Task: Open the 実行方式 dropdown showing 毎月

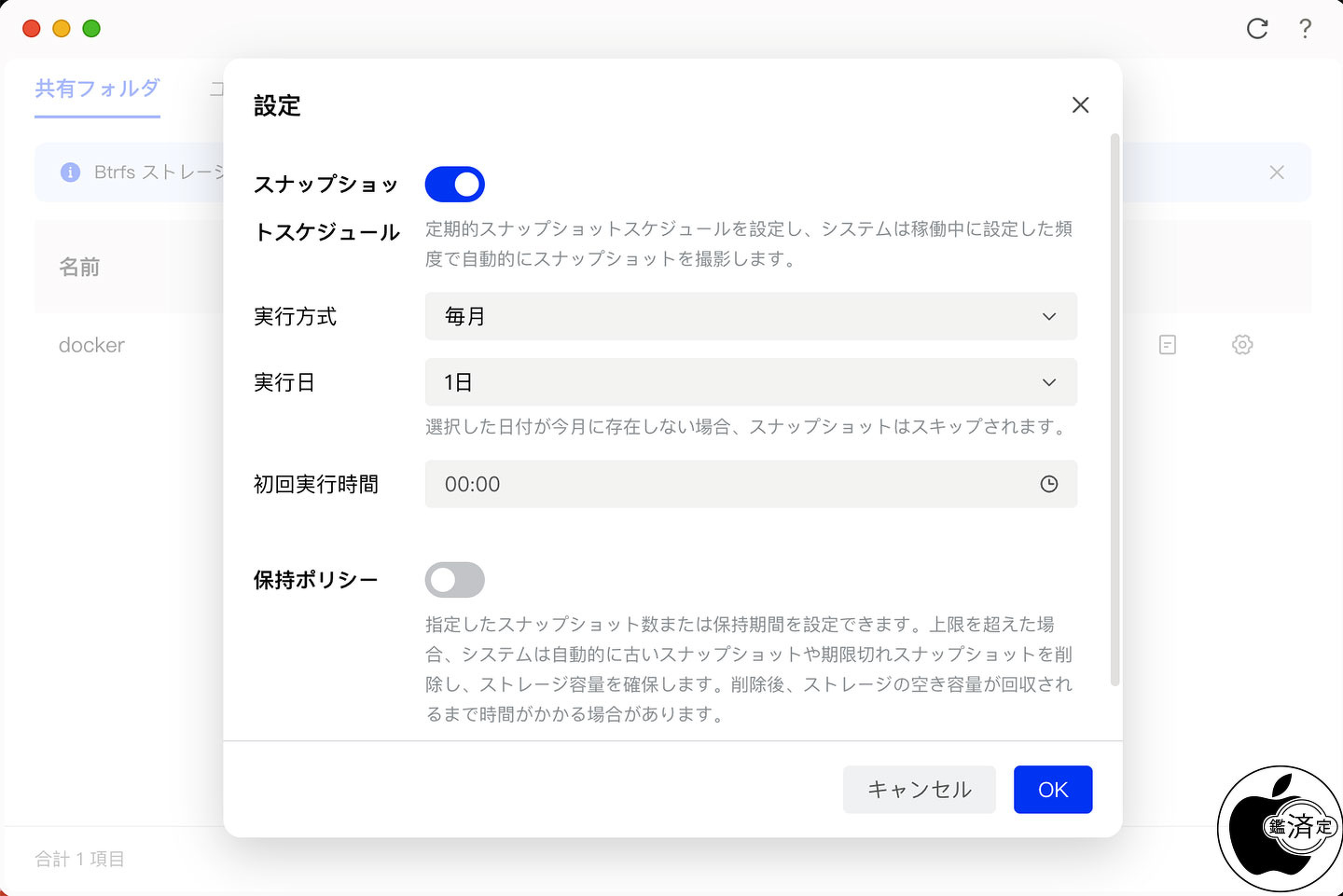Action: (751, 317)
